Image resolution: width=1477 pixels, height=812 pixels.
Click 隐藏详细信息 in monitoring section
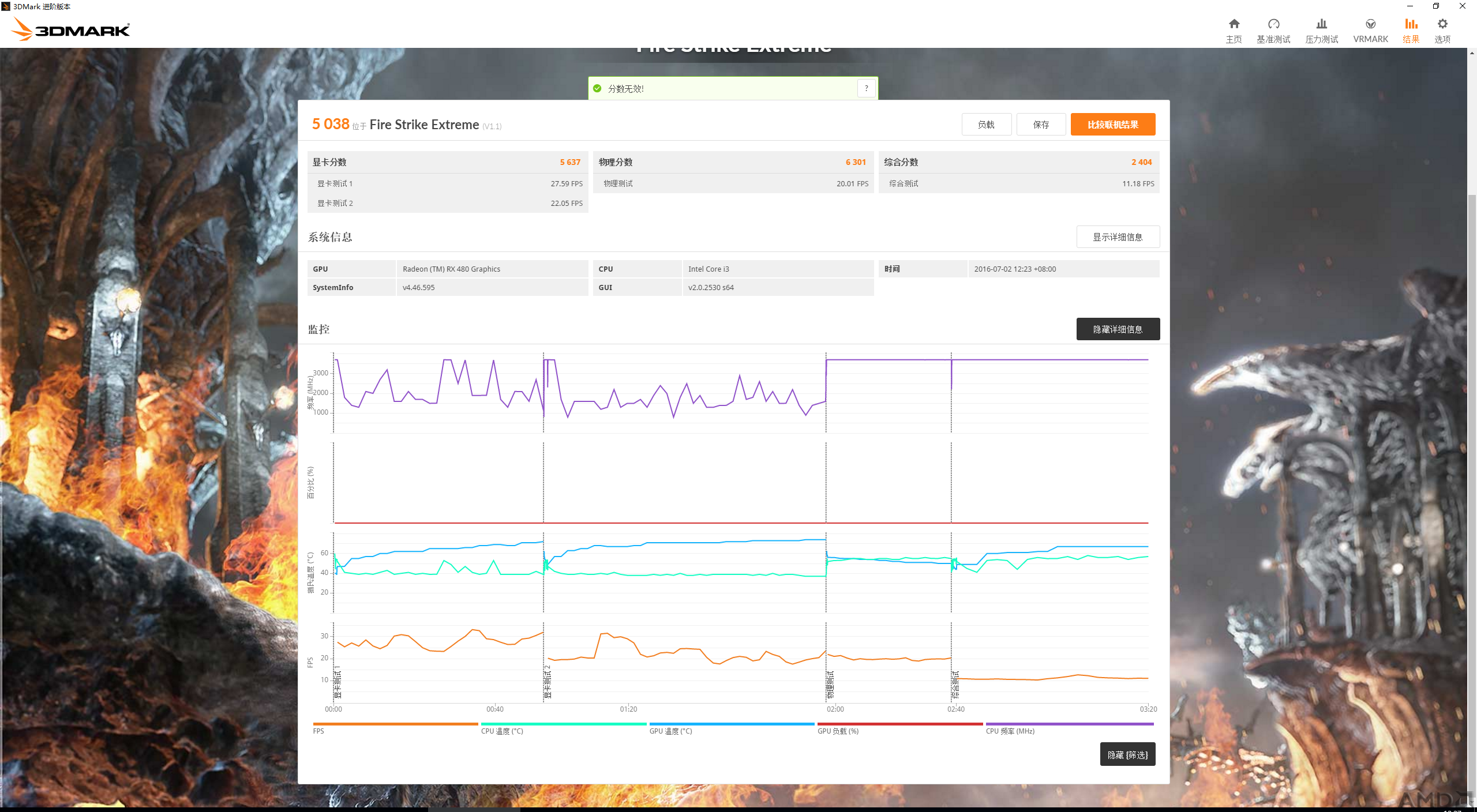(1118, 329)
